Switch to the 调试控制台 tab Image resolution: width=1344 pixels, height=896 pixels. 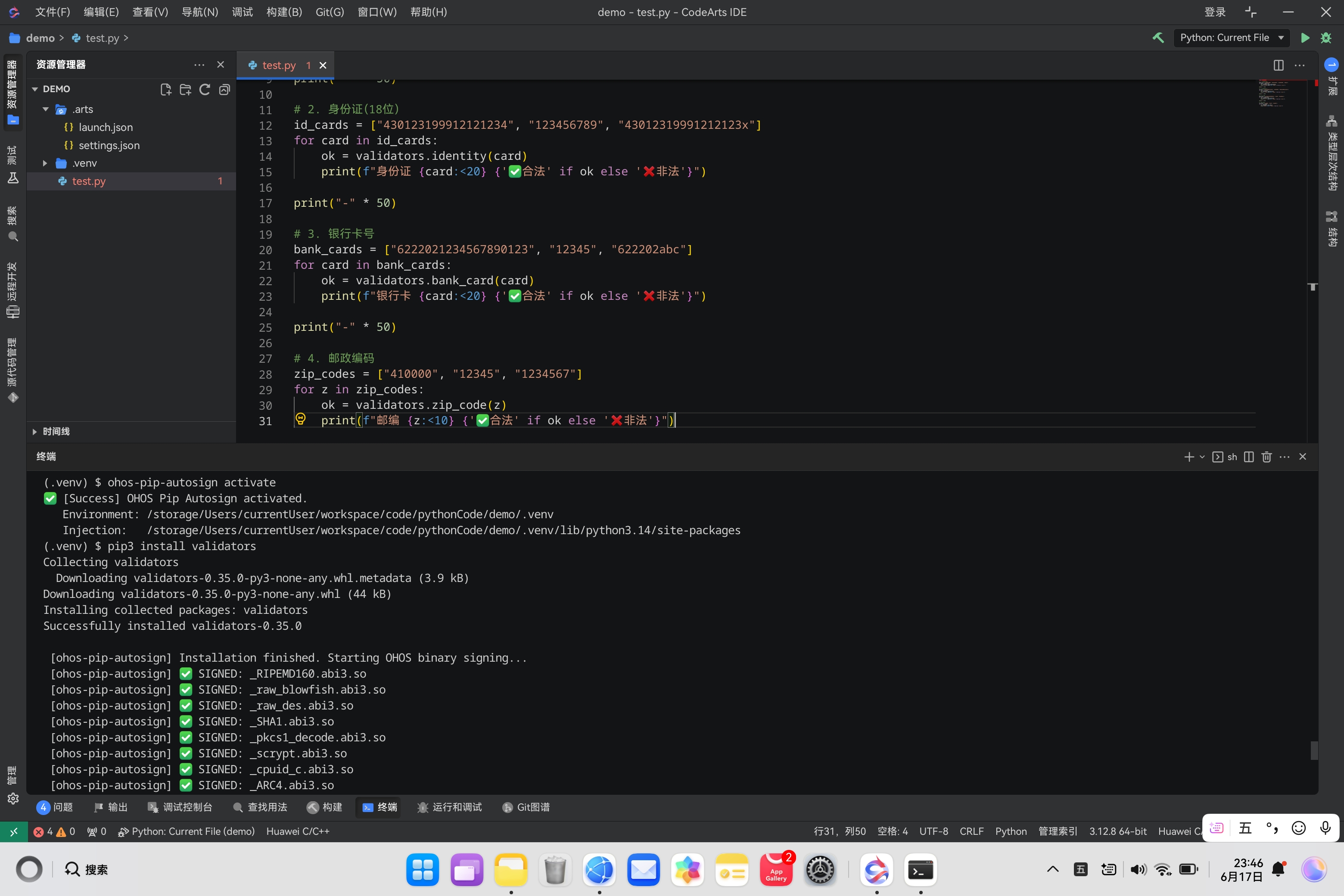click(x=180, y=807)
